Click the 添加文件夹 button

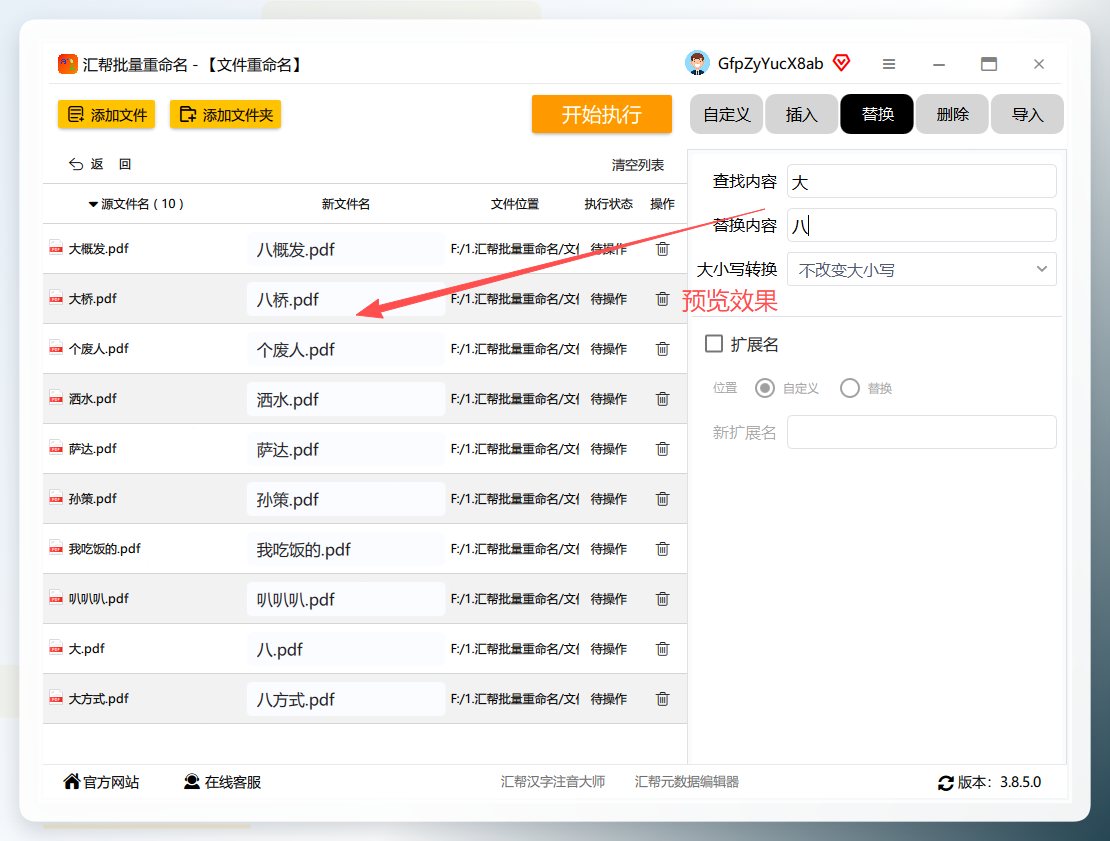[225, 115]
